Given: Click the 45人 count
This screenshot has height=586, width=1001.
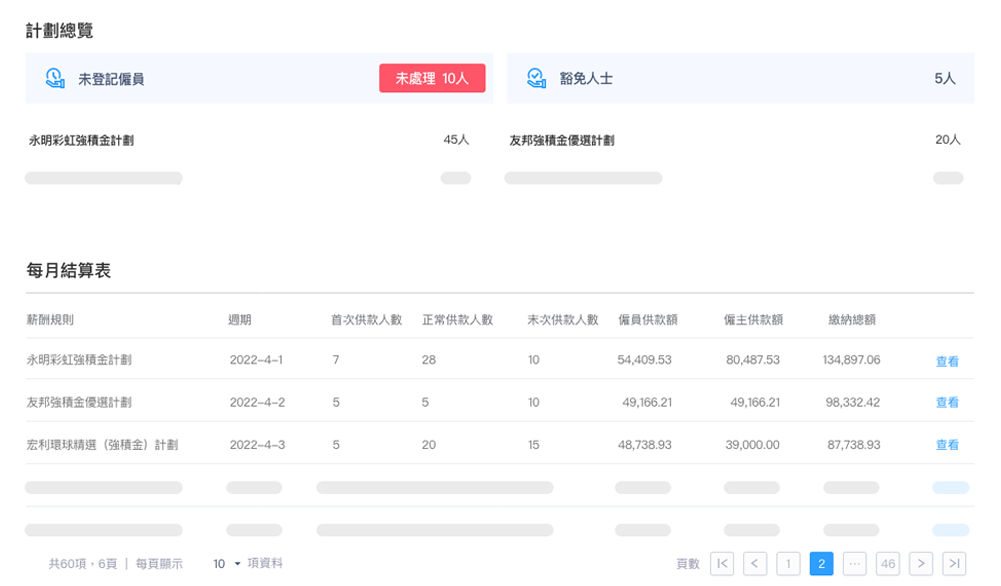Looking at the screenshot, I should [x=456, y=140].
